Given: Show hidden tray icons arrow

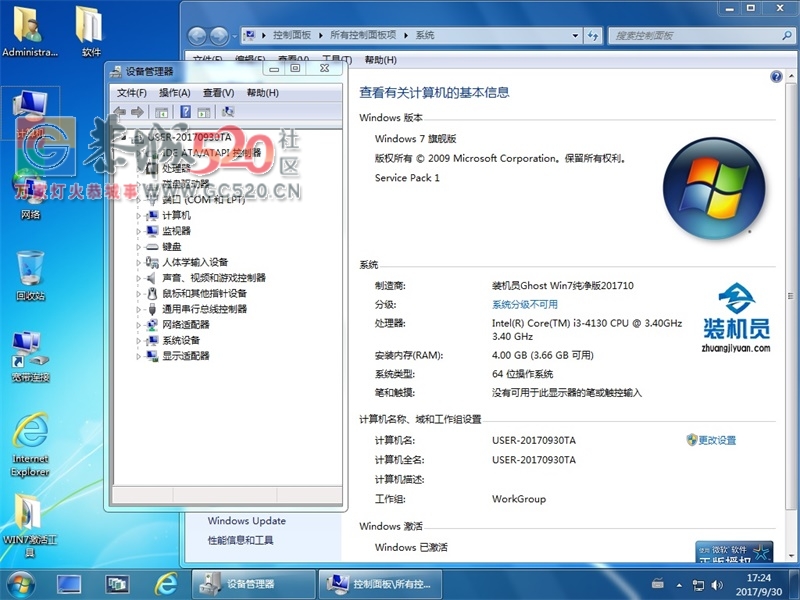Looking at the screenshot, I should (679, 585).
